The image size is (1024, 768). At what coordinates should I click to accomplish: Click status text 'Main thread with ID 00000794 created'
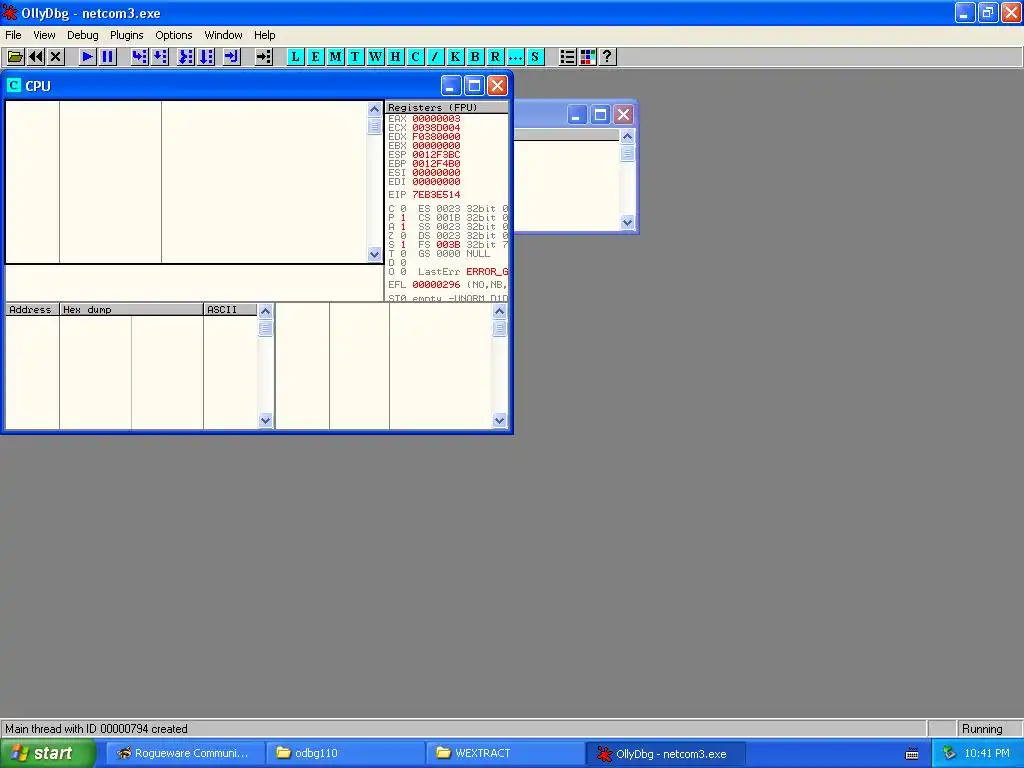coord(97,729)
